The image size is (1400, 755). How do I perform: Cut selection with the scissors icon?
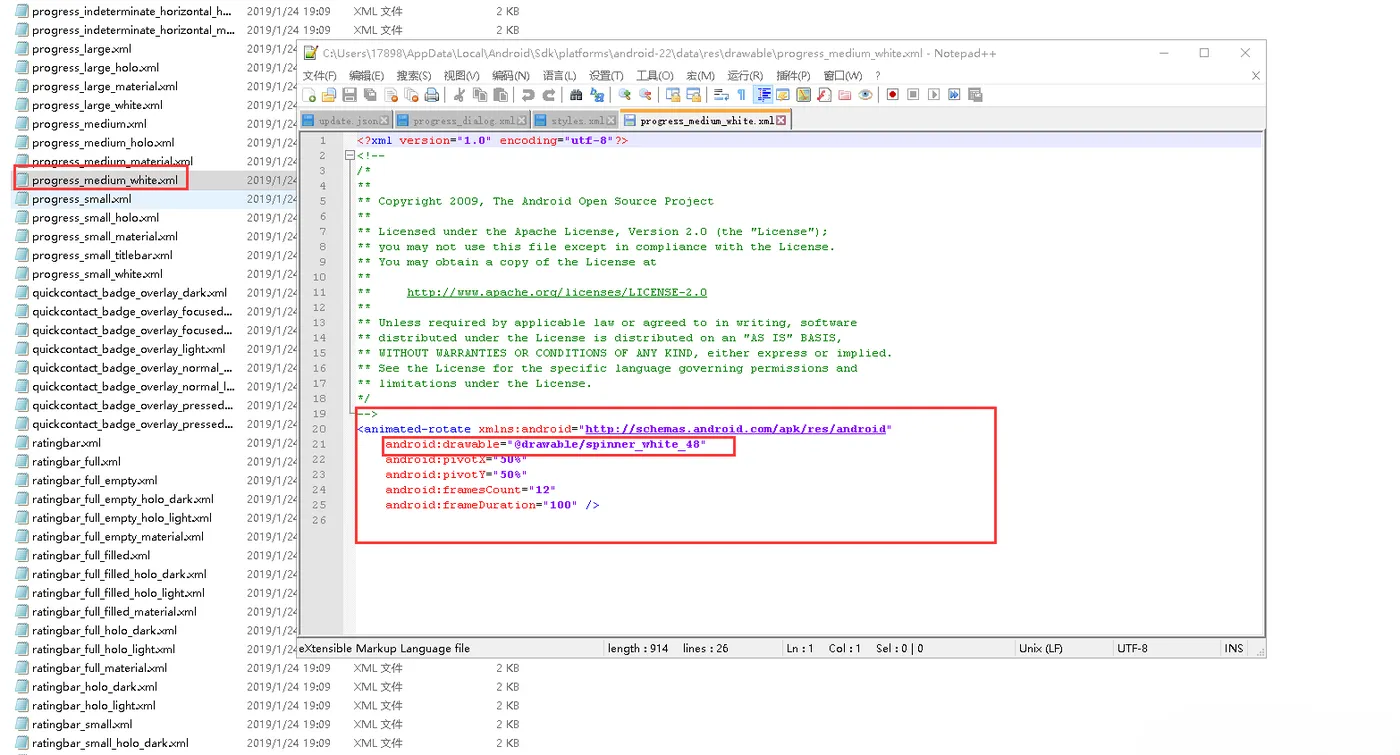459,95
